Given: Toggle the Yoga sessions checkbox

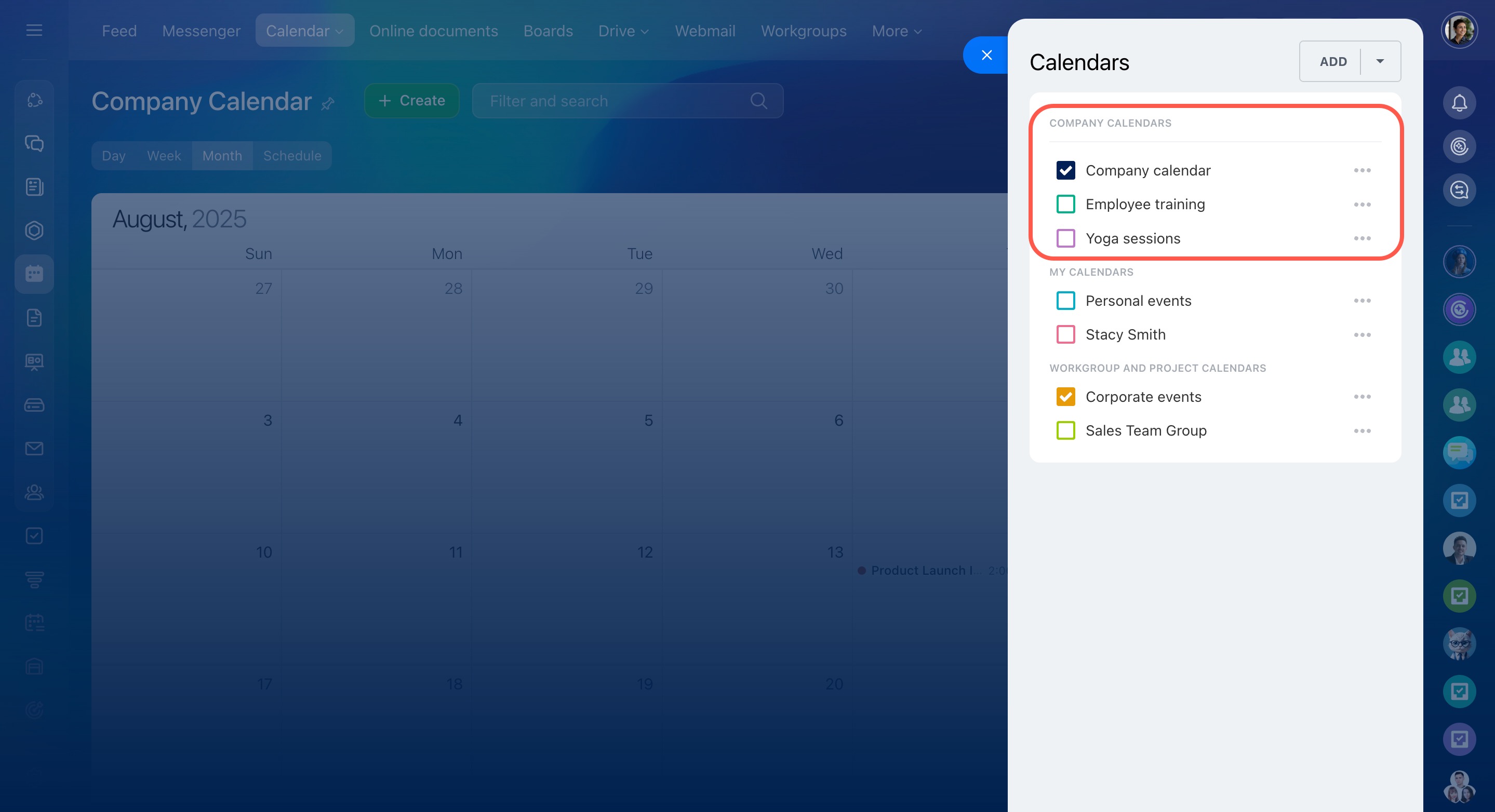Looking at the screenshot, I should click(x=1065, y=238).
